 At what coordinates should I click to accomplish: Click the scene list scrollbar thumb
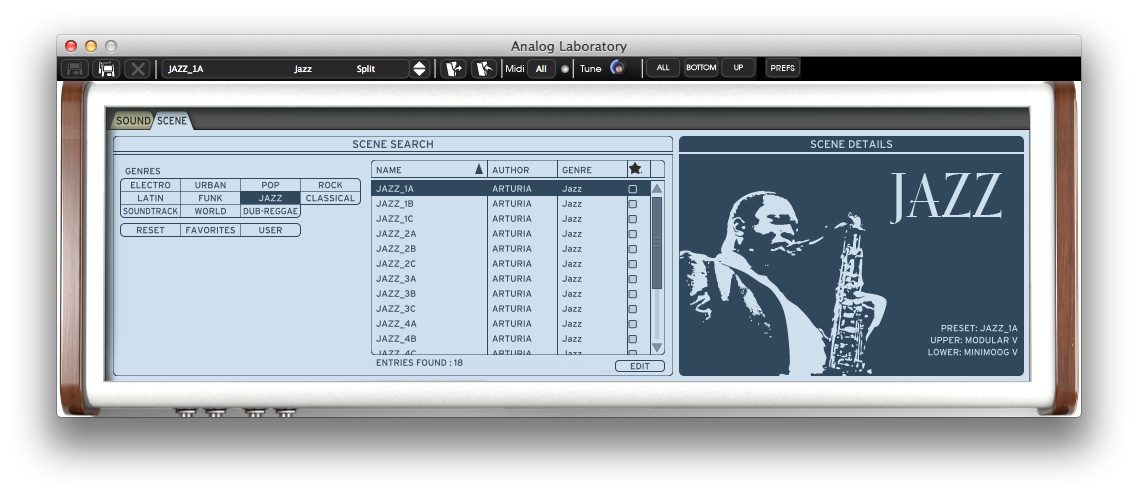click(x=657, y=243)
